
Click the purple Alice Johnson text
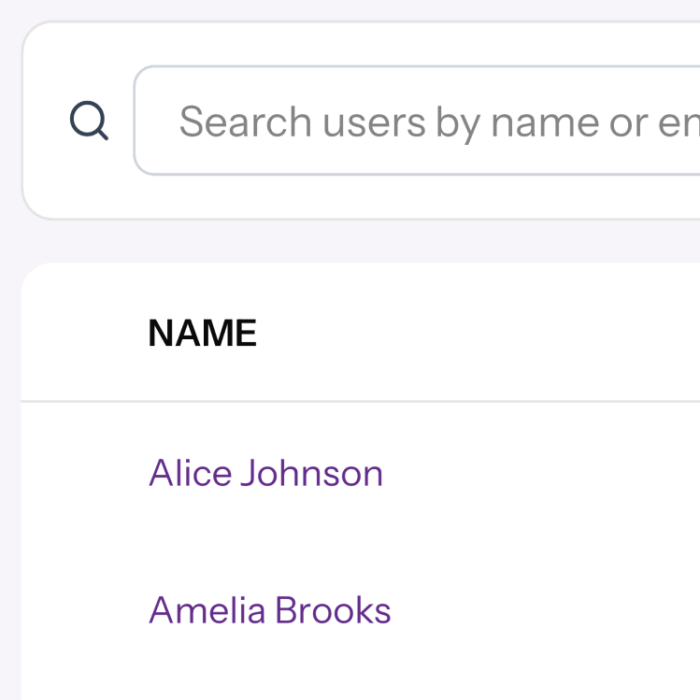[266, 473]
